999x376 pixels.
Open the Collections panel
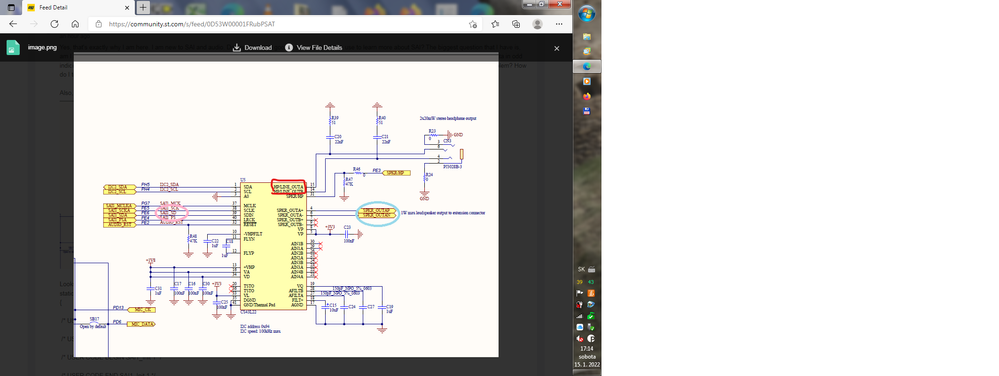516,24
